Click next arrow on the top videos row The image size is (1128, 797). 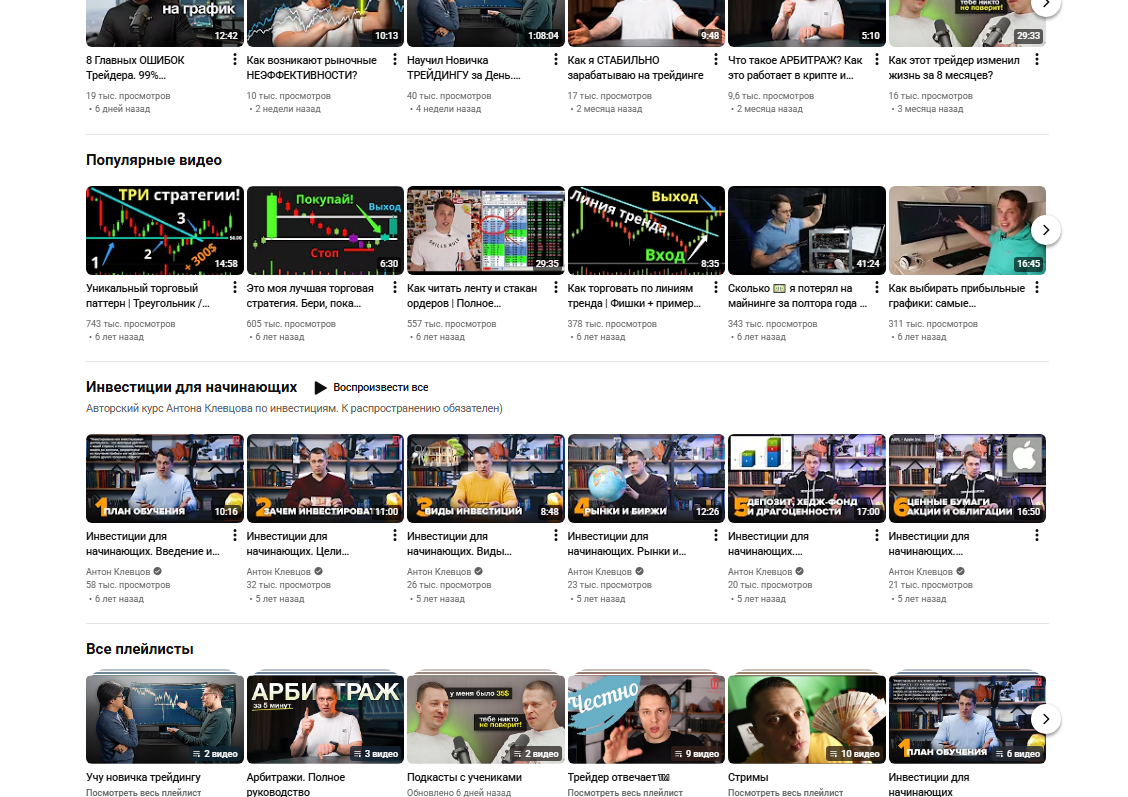[x=1045, y=4]
